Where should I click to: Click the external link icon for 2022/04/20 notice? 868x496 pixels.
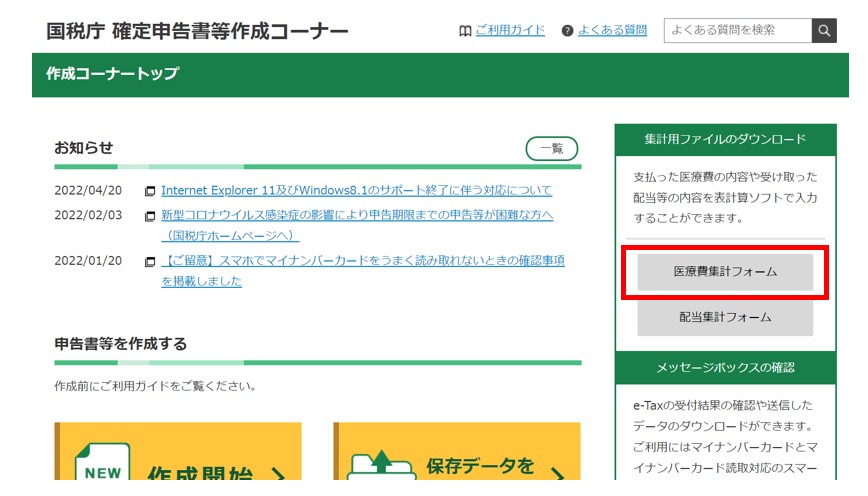[149, 191]
